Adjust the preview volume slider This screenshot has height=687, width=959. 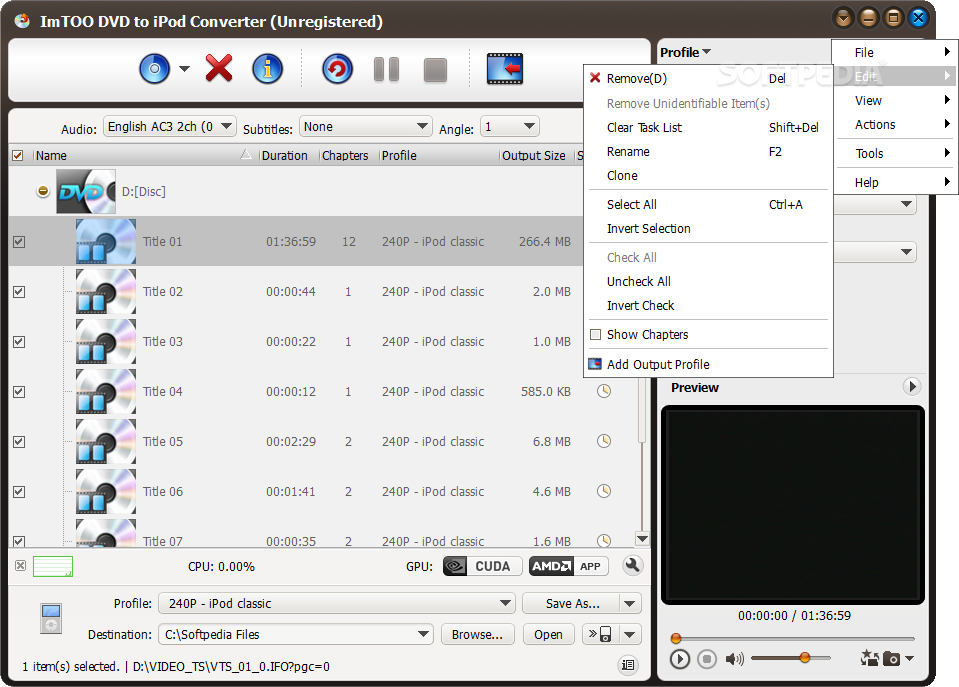coord(791,658)
